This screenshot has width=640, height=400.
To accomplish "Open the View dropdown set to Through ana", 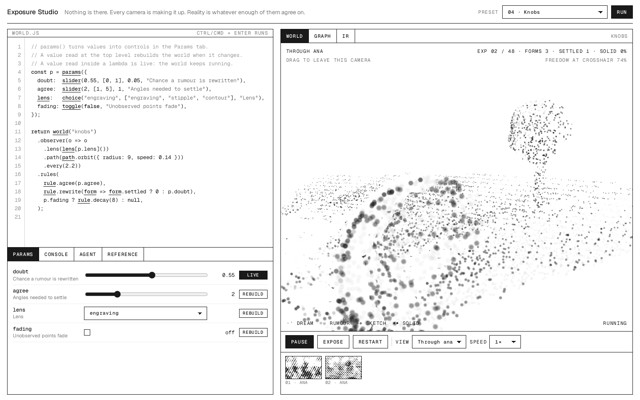I will [x=439, y=342].
